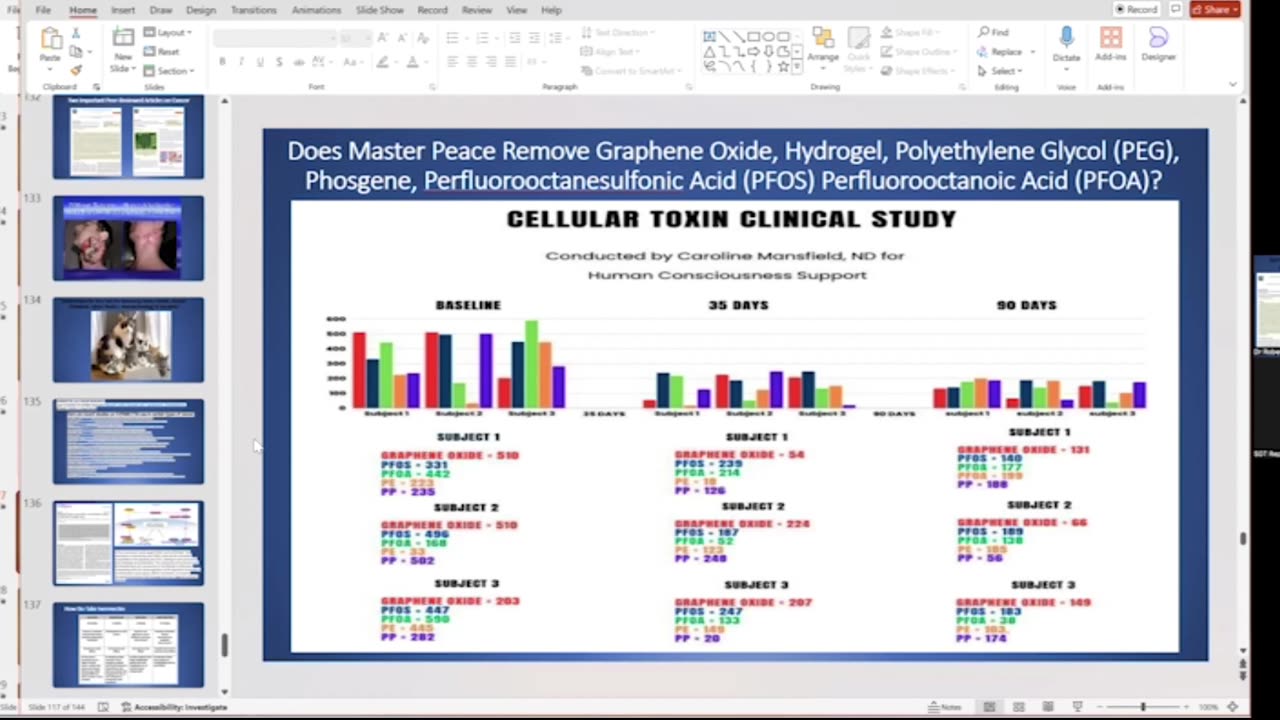Image resolution: width=1280 pixels, height=720 pixels.
Task: Clear all formatting icon
Action: 423,38
